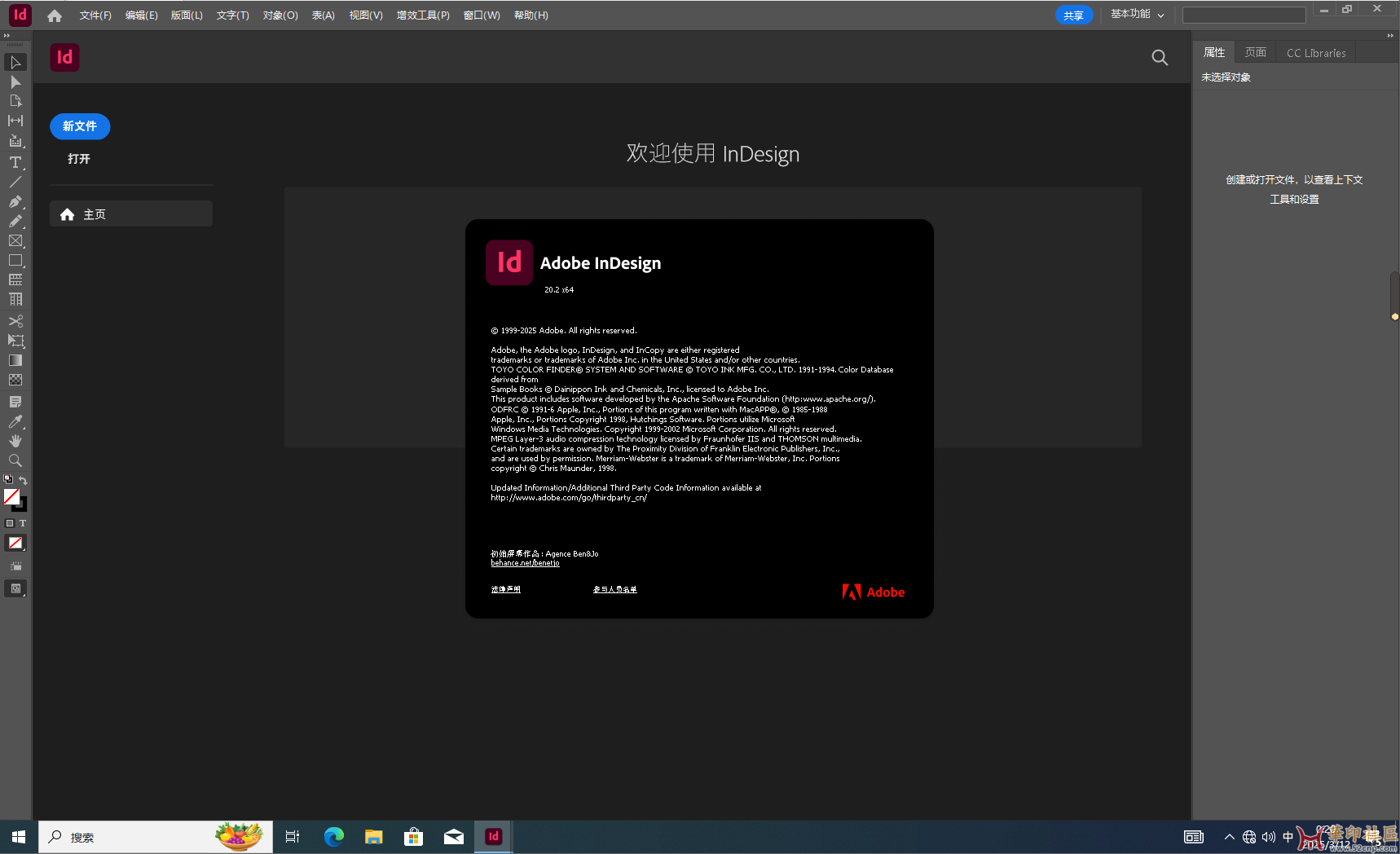Select the Selection tool arrow
1400x854 pixels.
point(15,63)
